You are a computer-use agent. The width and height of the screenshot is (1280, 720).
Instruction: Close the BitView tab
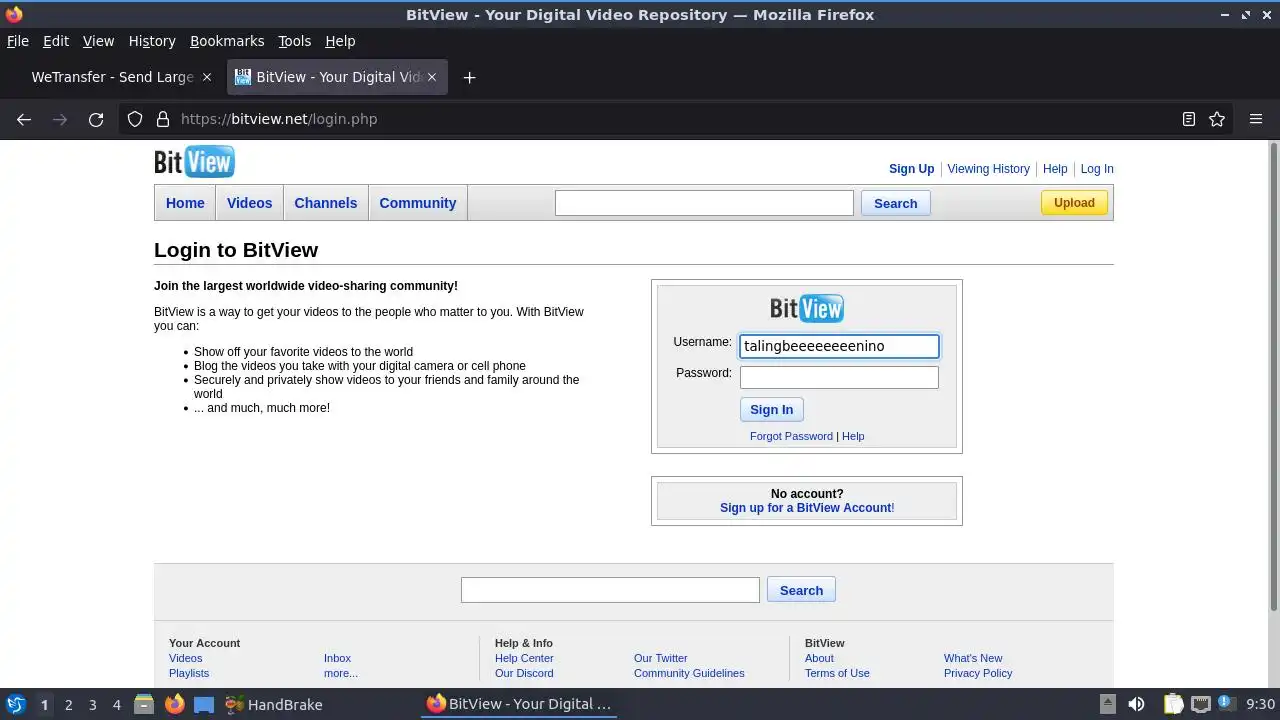(431, 77)
